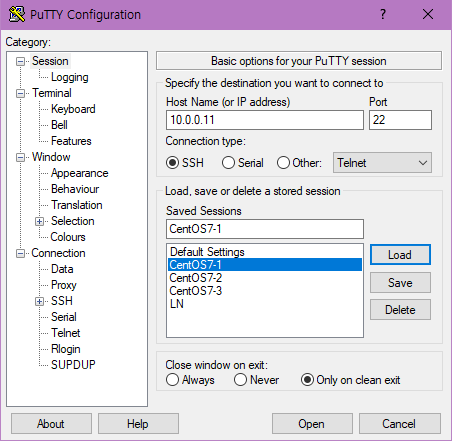The height and width of the screenshot is (441, 452).
Task: Select CentOS7-1 in the session list
Action: point(265,265)
